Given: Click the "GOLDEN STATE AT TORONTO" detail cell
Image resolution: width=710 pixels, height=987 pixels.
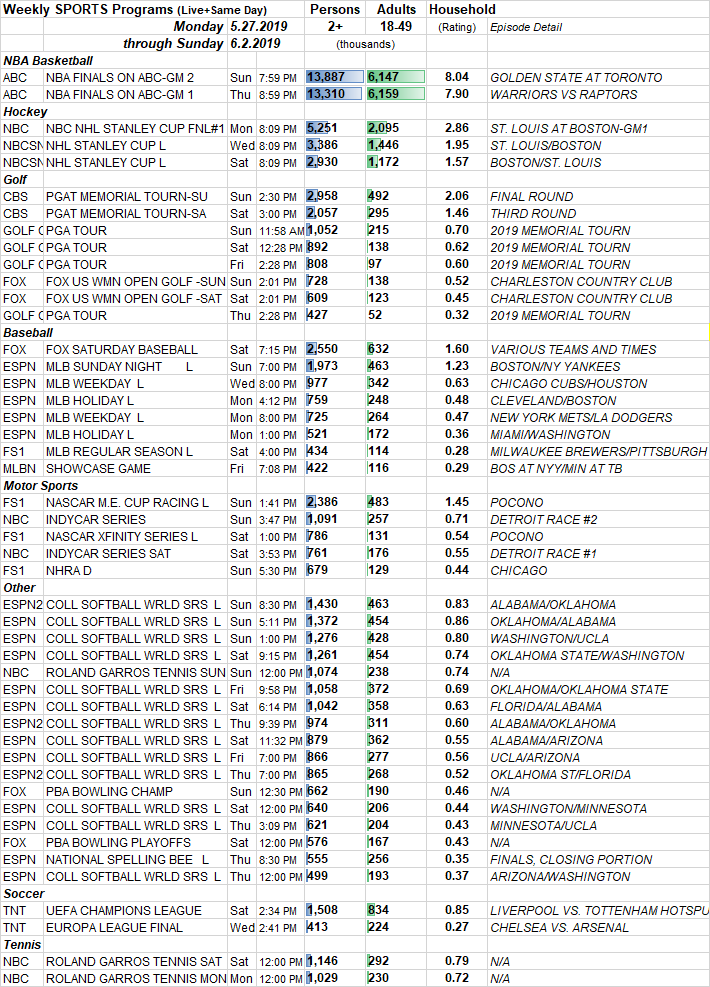Looking at the screenshot, I should [575, 77].
